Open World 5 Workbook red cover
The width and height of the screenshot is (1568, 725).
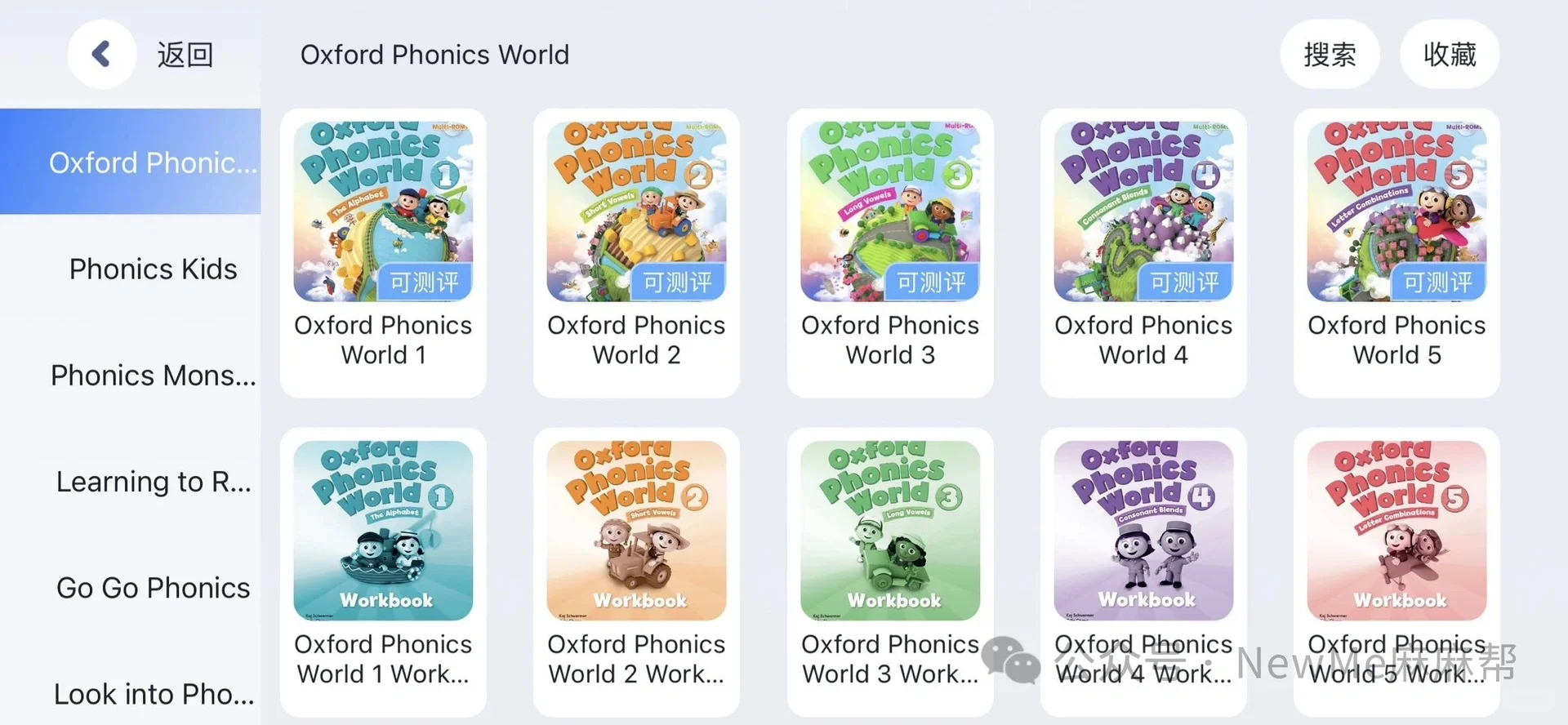pos(1396,531)
